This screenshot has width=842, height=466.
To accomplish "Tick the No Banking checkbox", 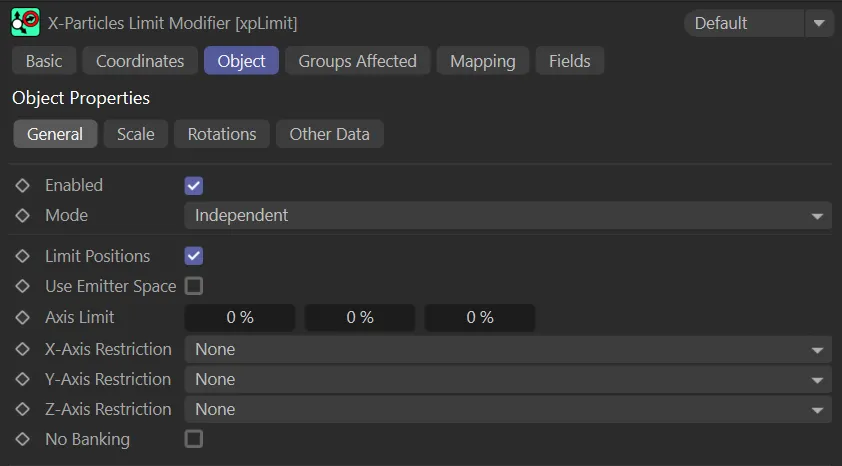I will [194, 439].
